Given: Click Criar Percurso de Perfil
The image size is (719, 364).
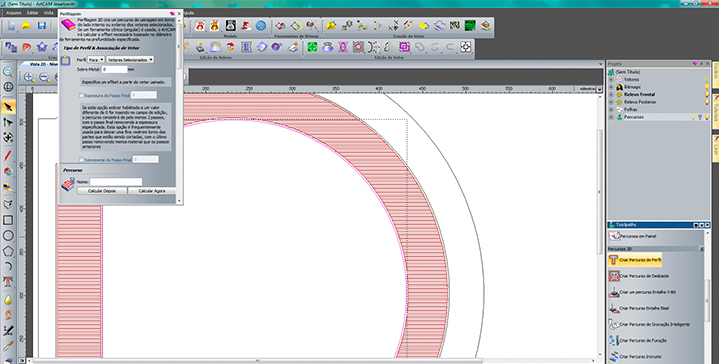Looking at the screenshot, I should [635, 260].
